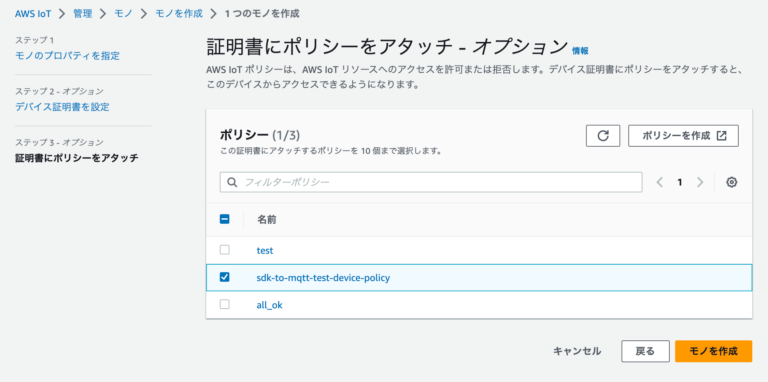
Task: Check the all_ok policy checkbox
Action: tap(224, 304)
